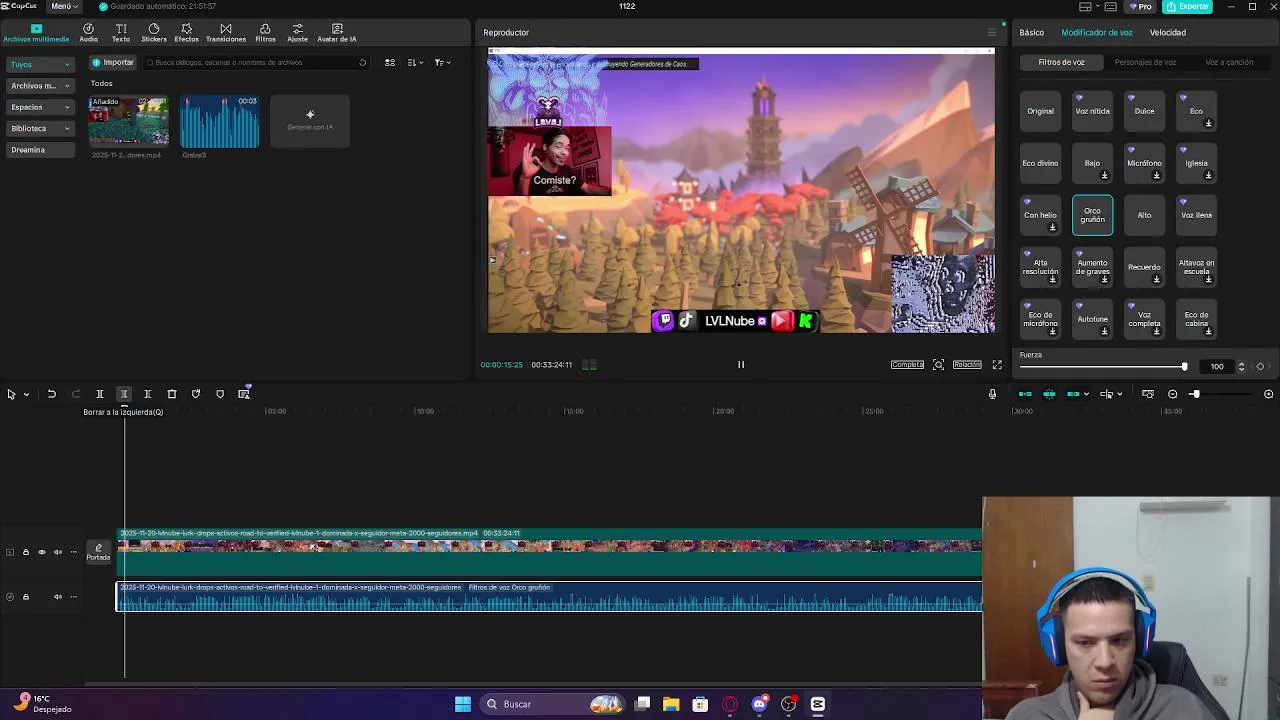Apply the Autotune voice filter
The width and height of the screenshot is (1280, 720).
tap(1092, 319)
